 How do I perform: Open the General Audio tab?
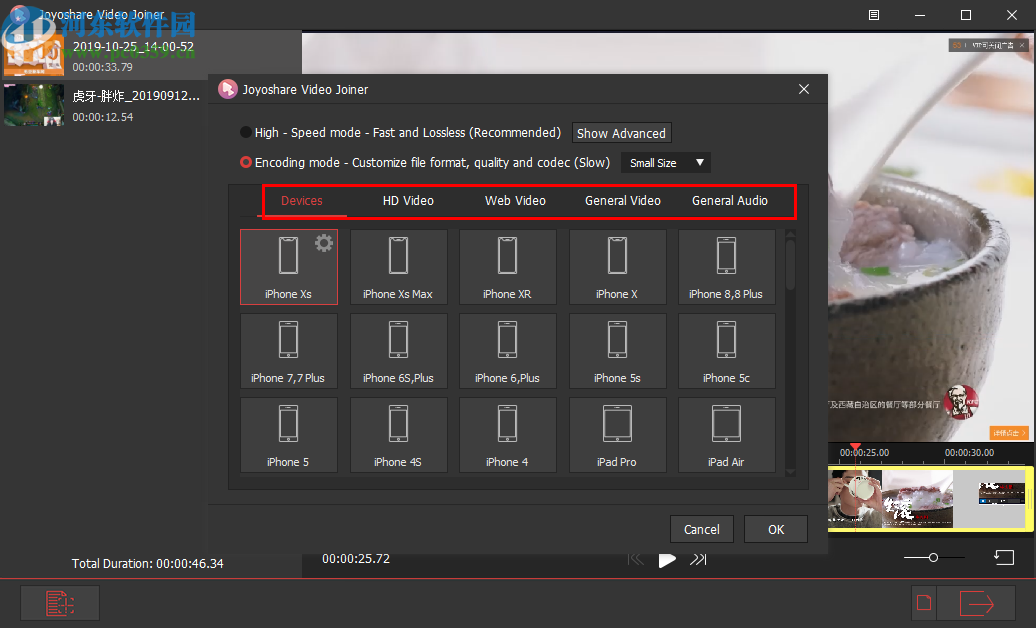point(729,200)
